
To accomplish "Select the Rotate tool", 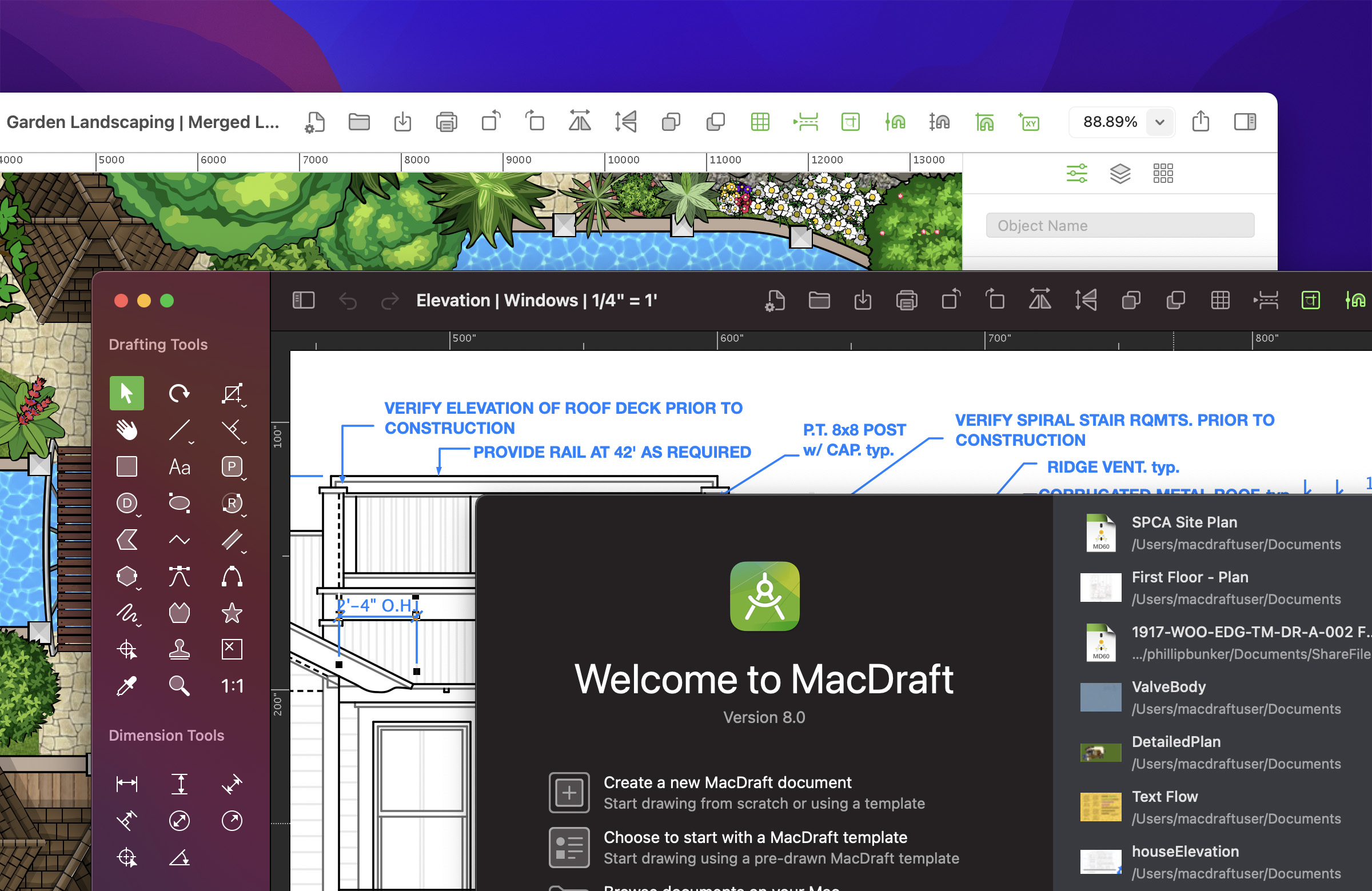I will tap(180, 393).
